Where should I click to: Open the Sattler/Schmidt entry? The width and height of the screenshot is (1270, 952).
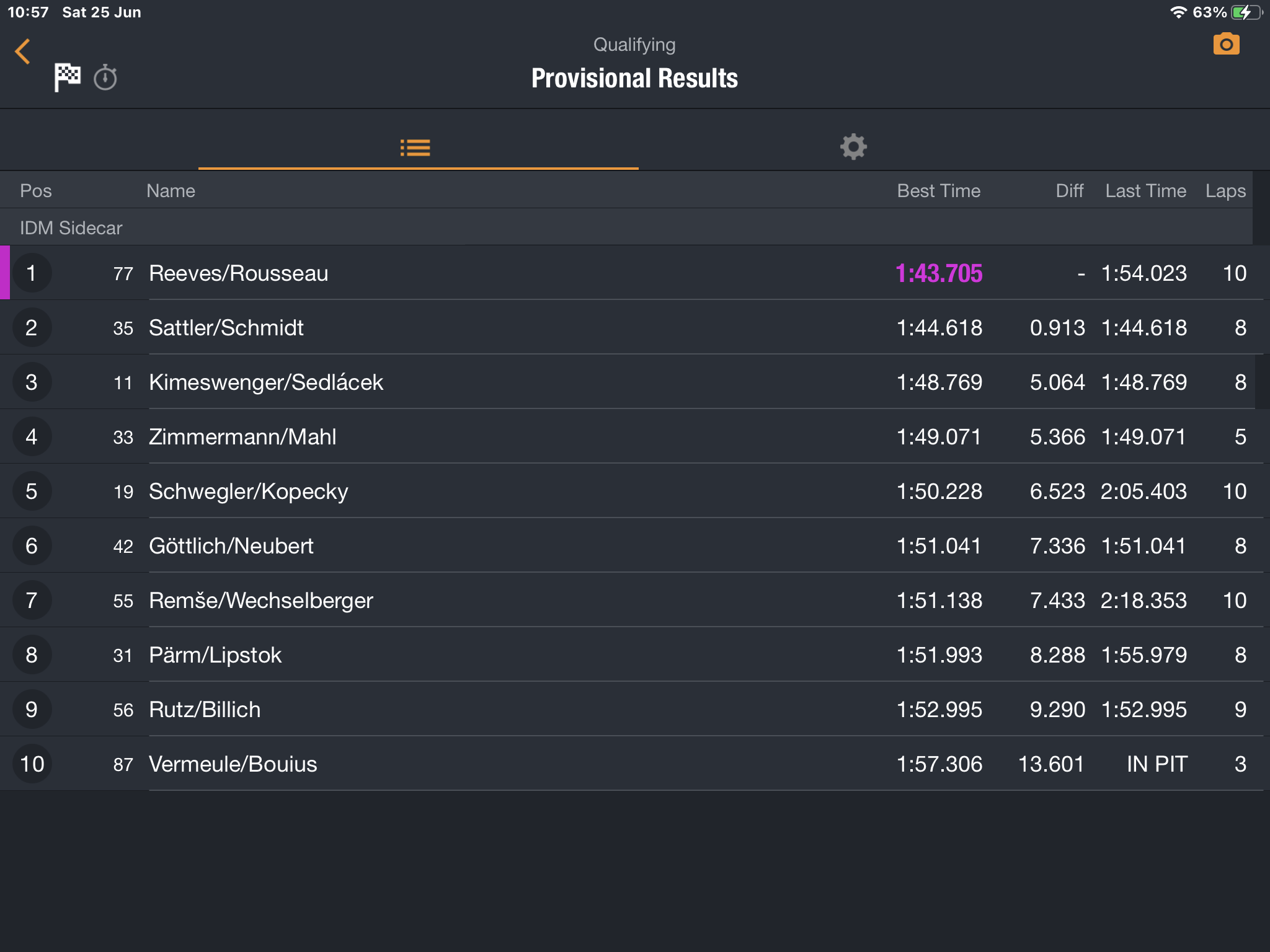point(635,328)
